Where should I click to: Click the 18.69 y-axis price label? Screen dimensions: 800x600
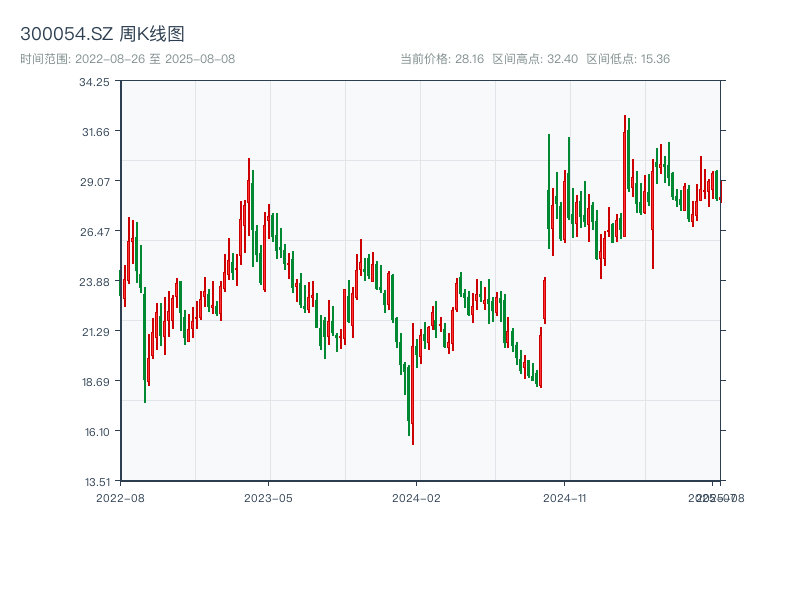click(x=95, y=382)
